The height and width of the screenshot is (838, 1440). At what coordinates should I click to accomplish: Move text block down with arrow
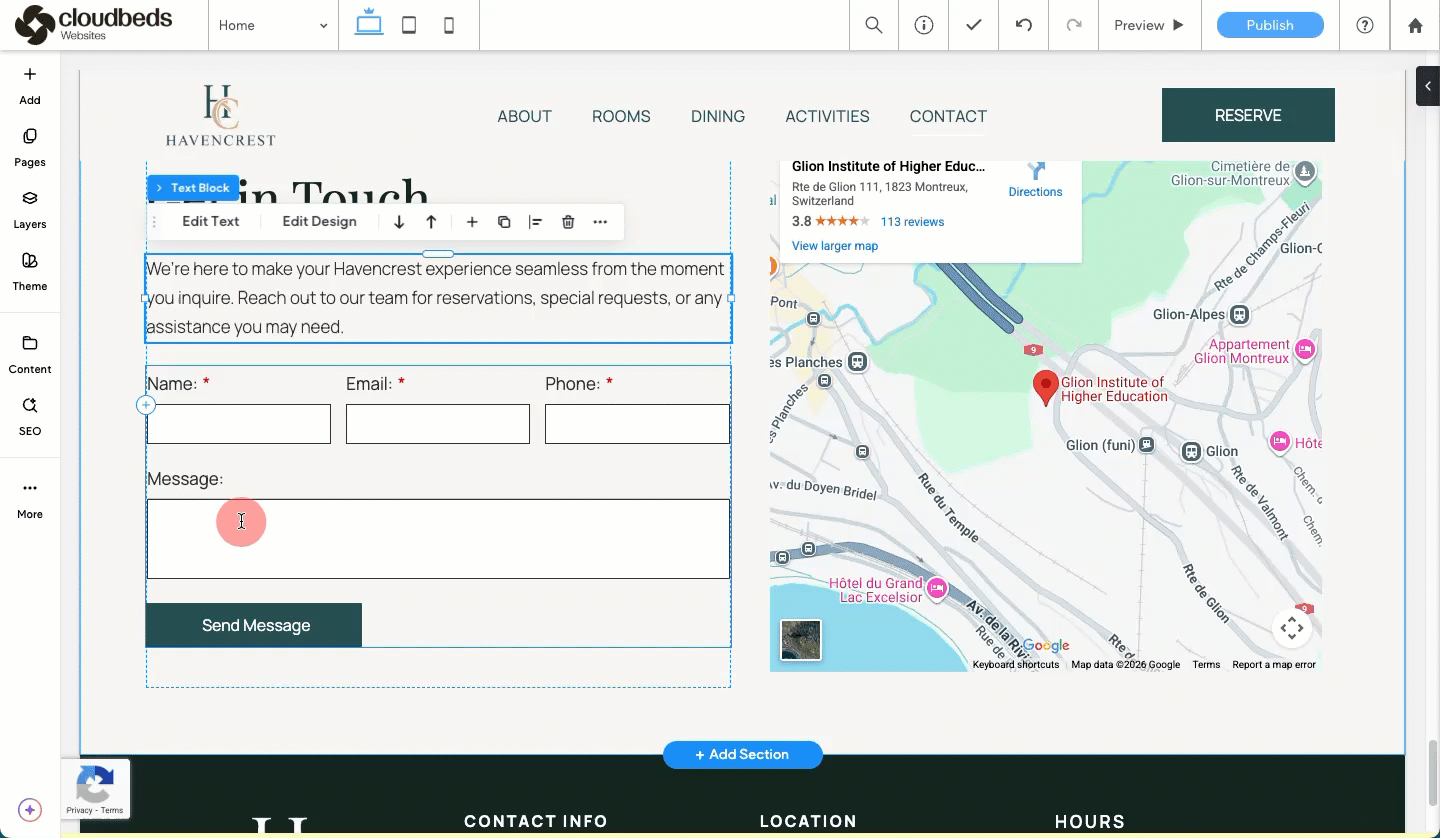coord(399,222)
